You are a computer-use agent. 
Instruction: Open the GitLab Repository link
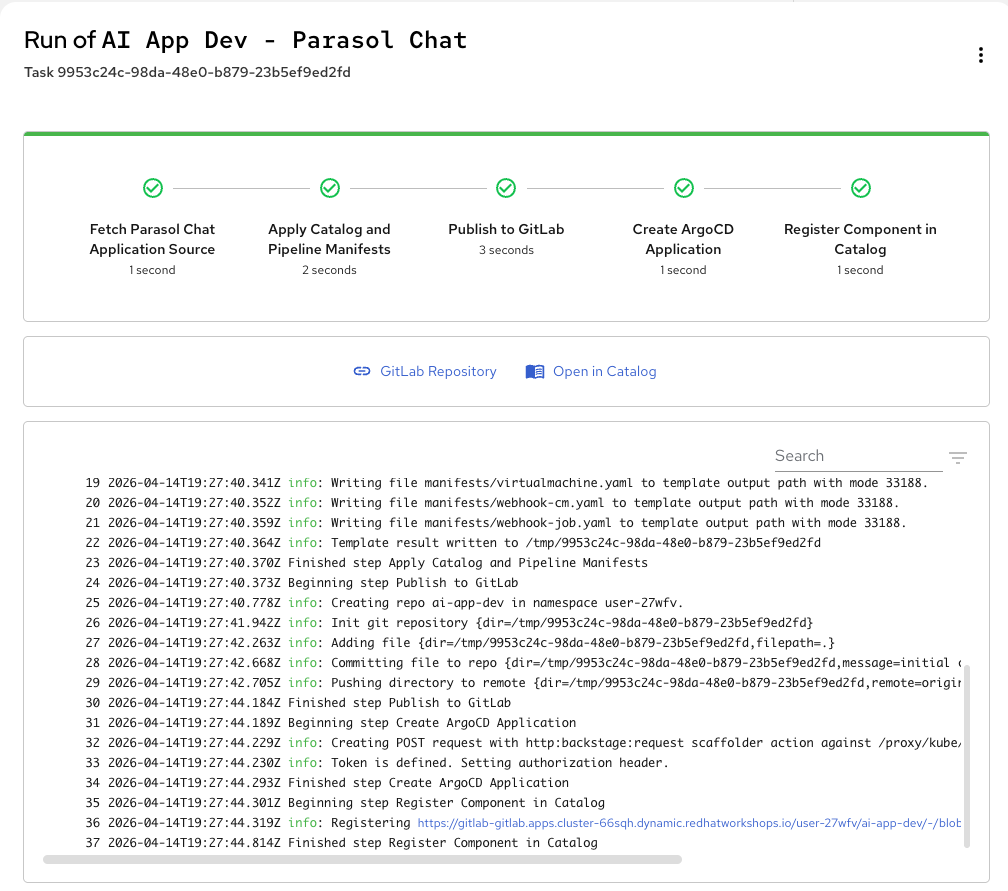(438, 372)
